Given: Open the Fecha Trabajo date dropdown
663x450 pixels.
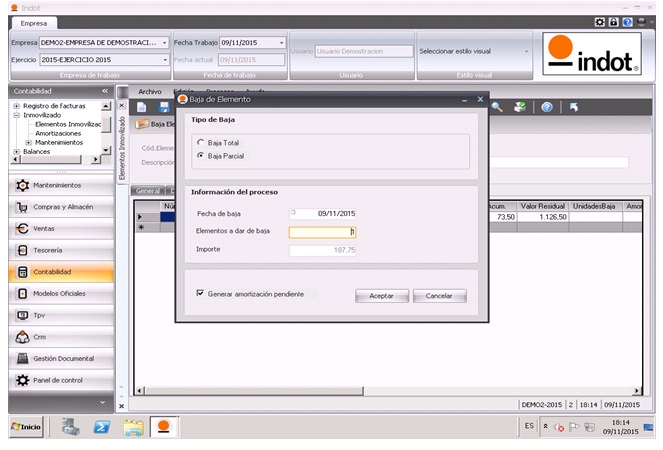Looking at the screenshot, I should [283, 43].
